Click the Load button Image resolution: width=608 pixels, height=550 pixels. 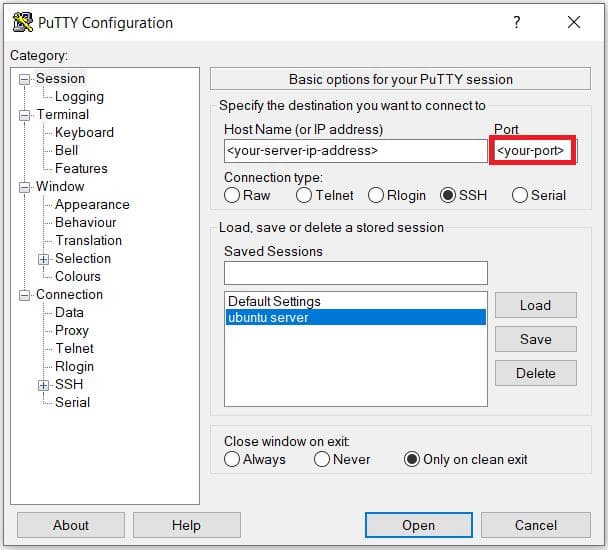point(535,305)
